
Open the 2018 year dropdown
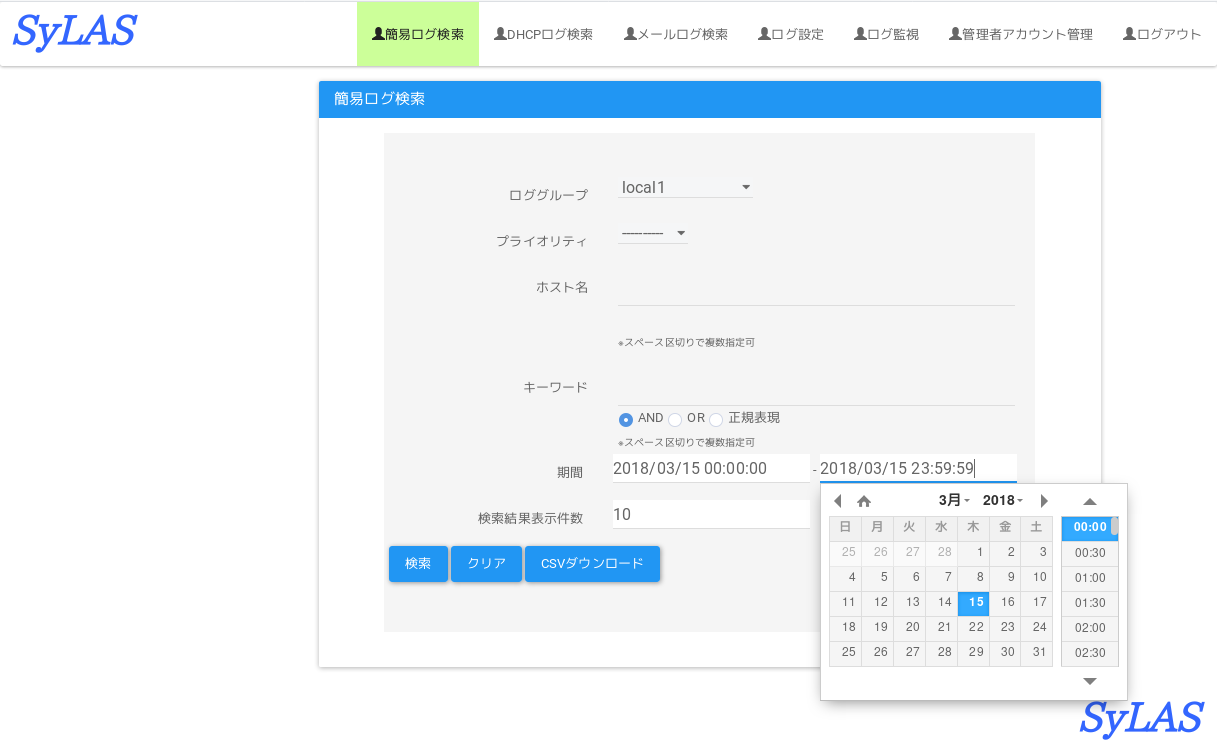1002,500
